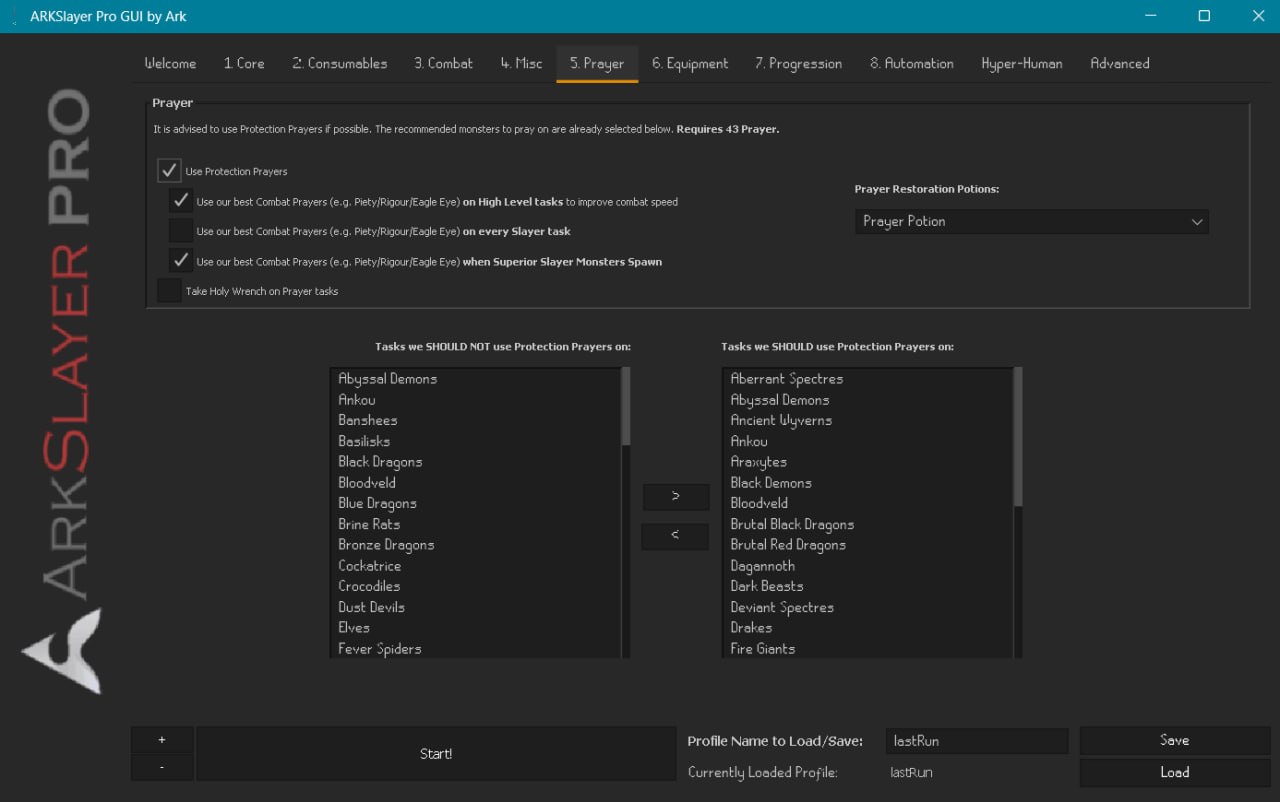
Task: Switch to the 1. Core tab
Action: [244, 63]
